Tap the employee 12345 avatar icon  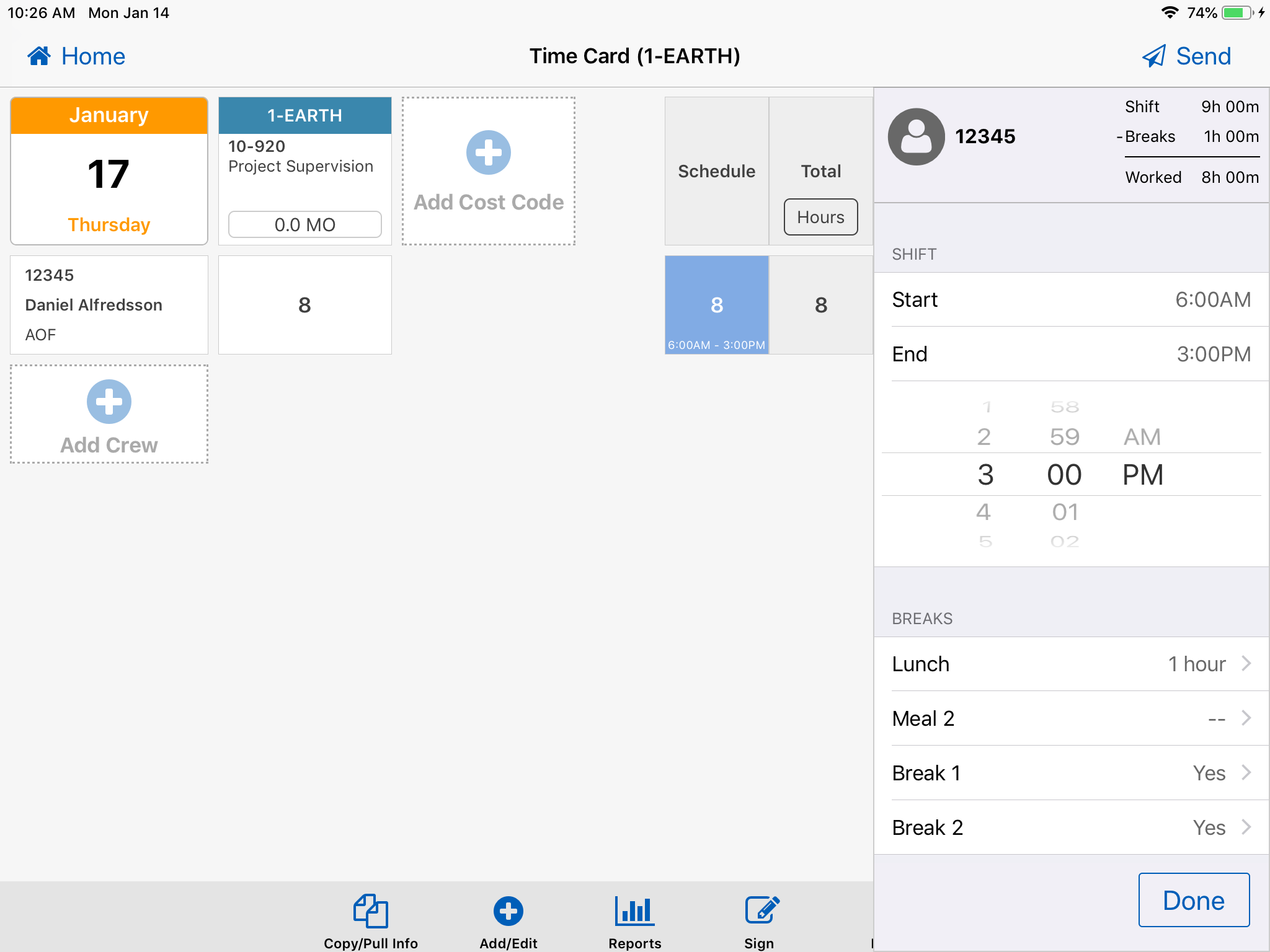[916, 136]
